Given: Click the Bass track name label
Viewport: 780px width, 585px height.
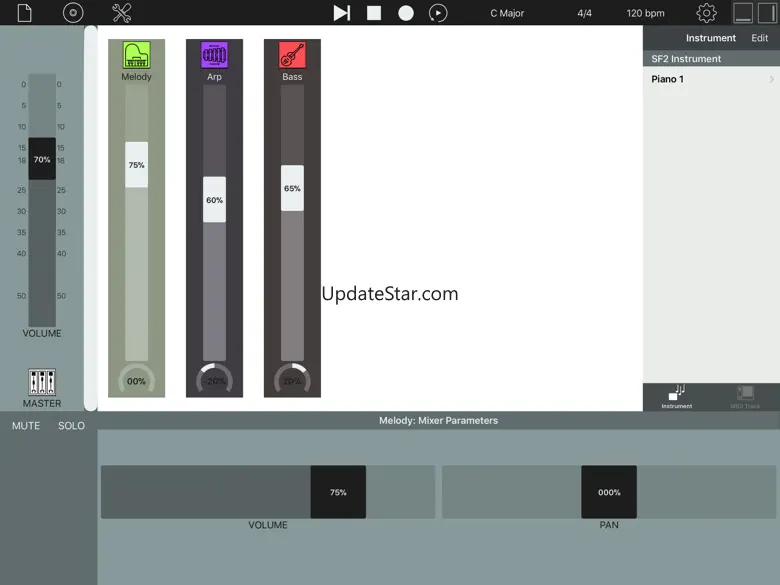Looking at the screenshot, I should click(x=292, y=77).
